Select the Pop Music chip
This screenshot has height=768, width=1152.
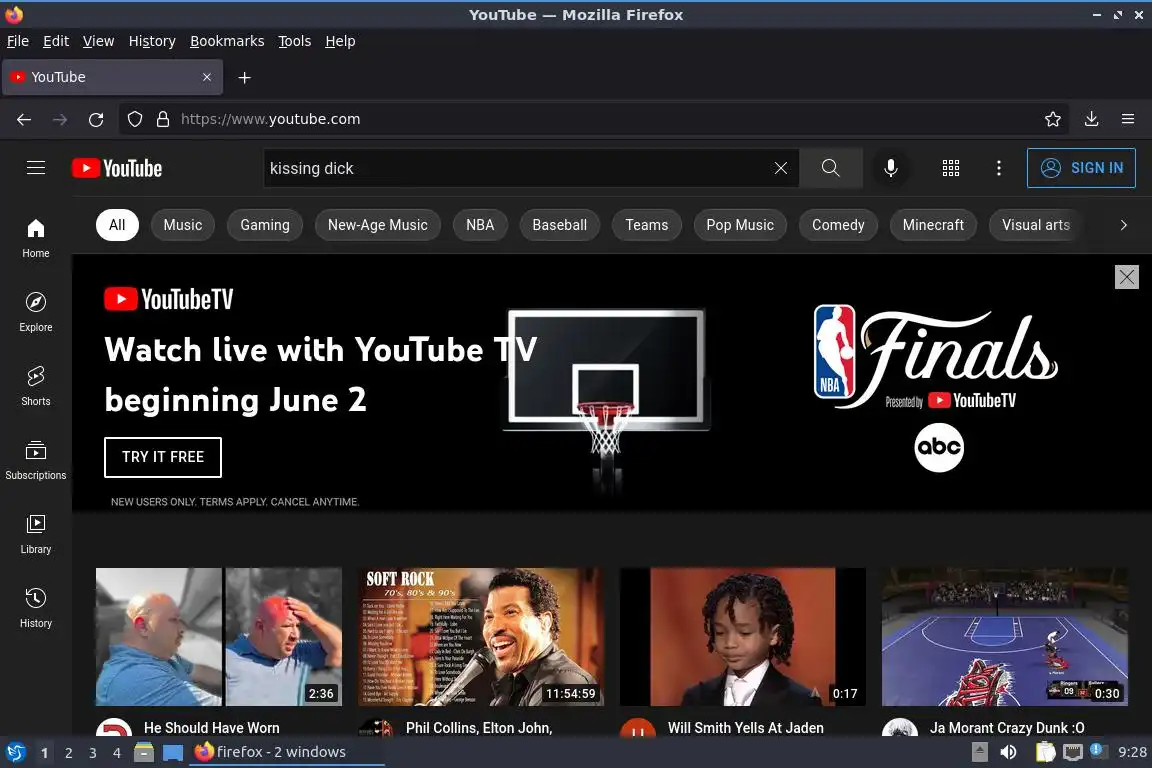pyautogui.click(x=740, y=225)
